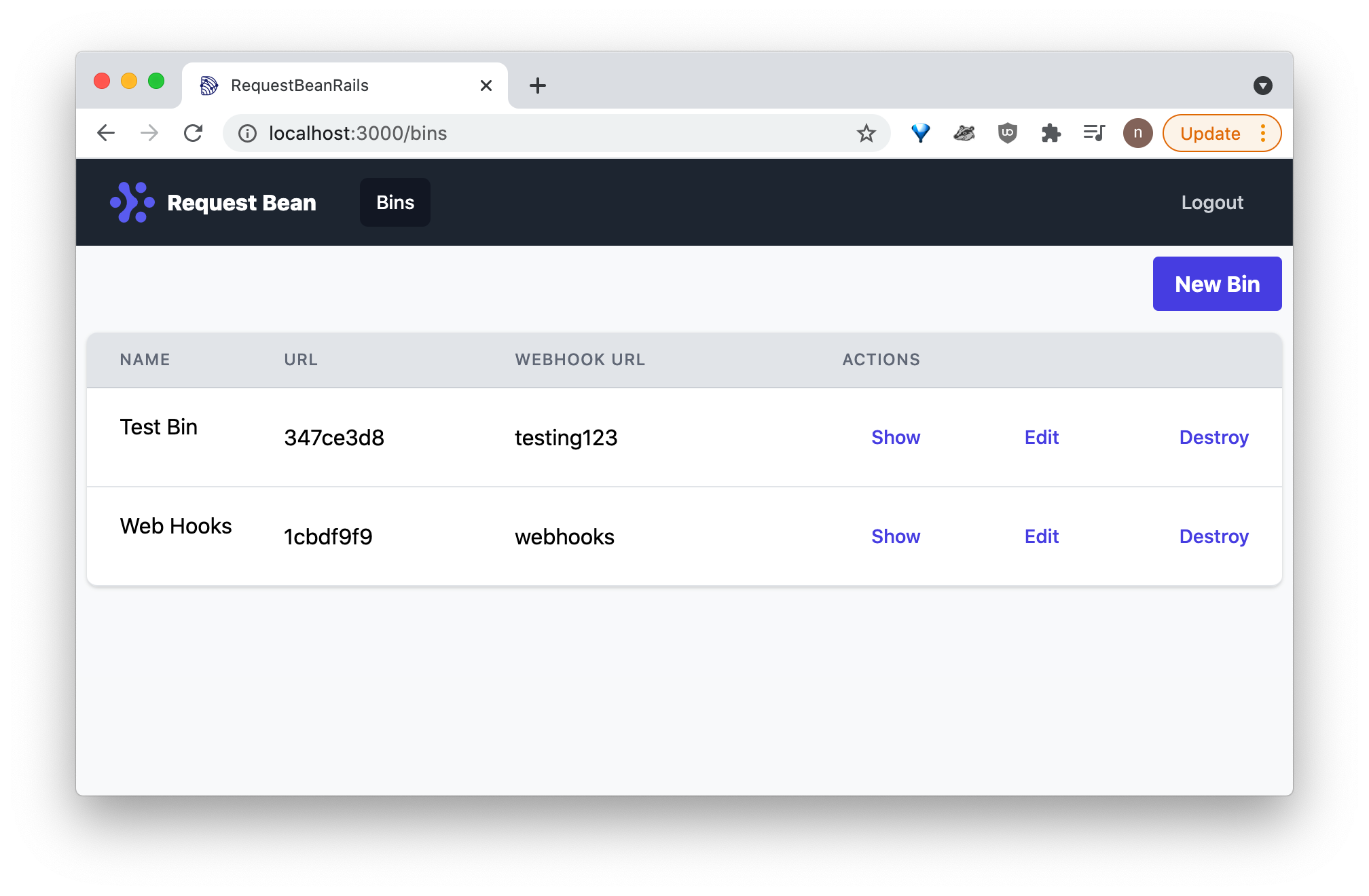
Task: Click the New Bin button
Action: (1217, 284)
